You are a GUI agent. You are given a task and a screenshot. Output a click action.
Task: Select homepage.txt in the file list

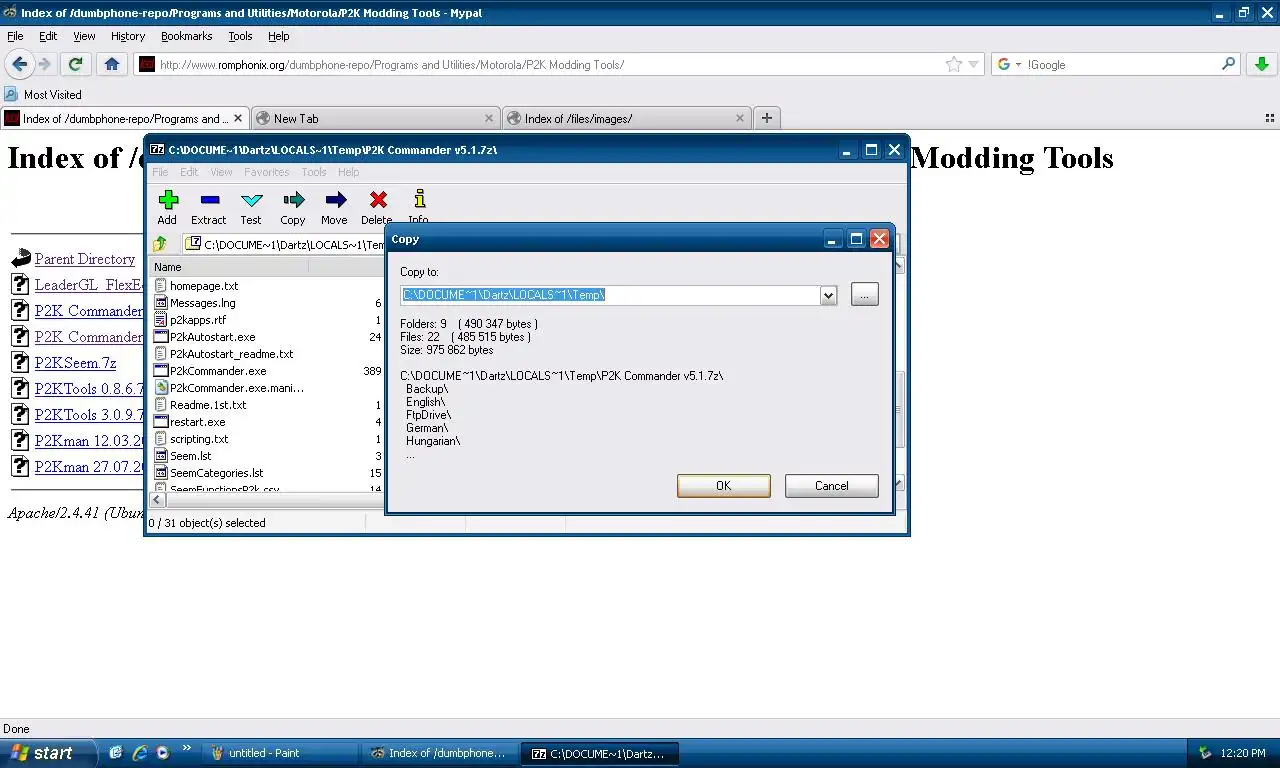(204, 286)
